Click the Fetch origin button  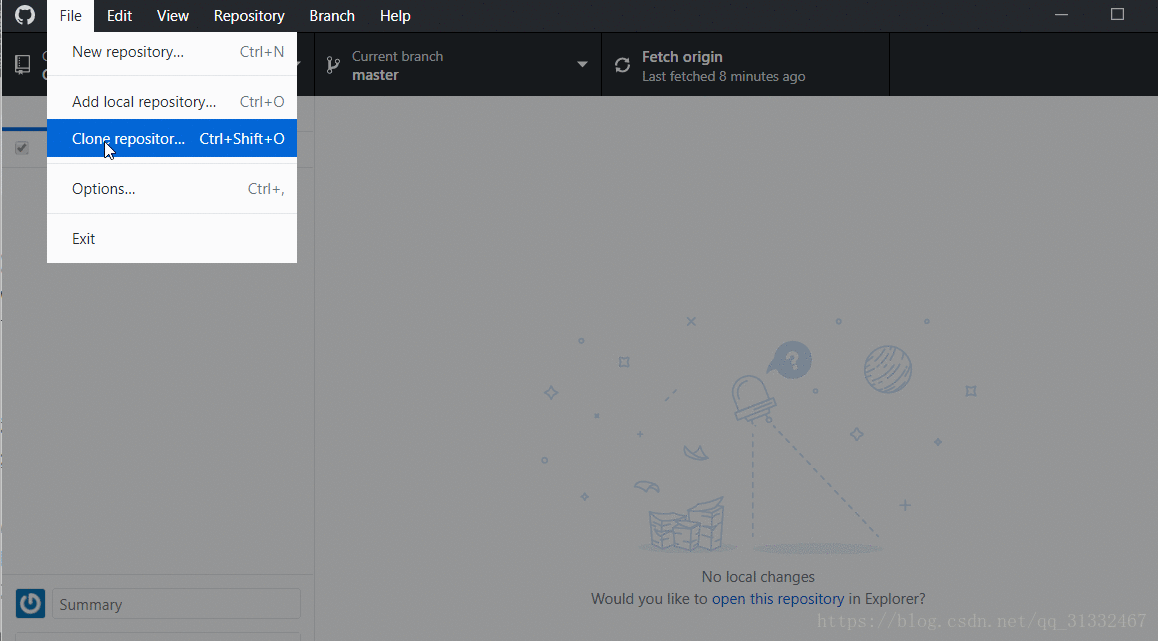745,65
